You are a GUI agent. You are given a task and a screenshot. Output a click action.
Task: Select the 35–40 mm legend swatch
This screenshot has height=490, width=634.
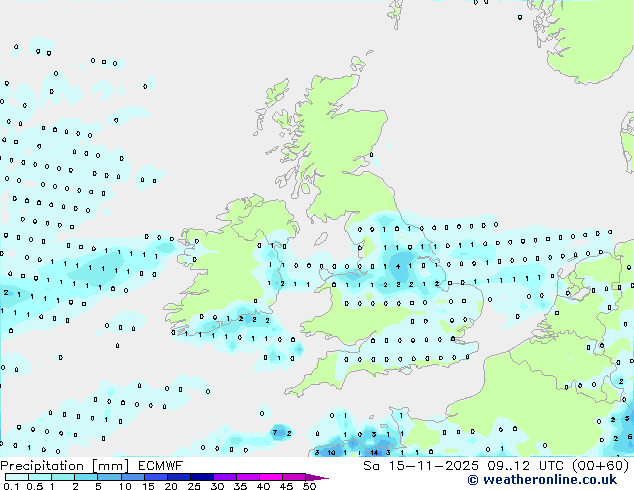tap(247, 477)
